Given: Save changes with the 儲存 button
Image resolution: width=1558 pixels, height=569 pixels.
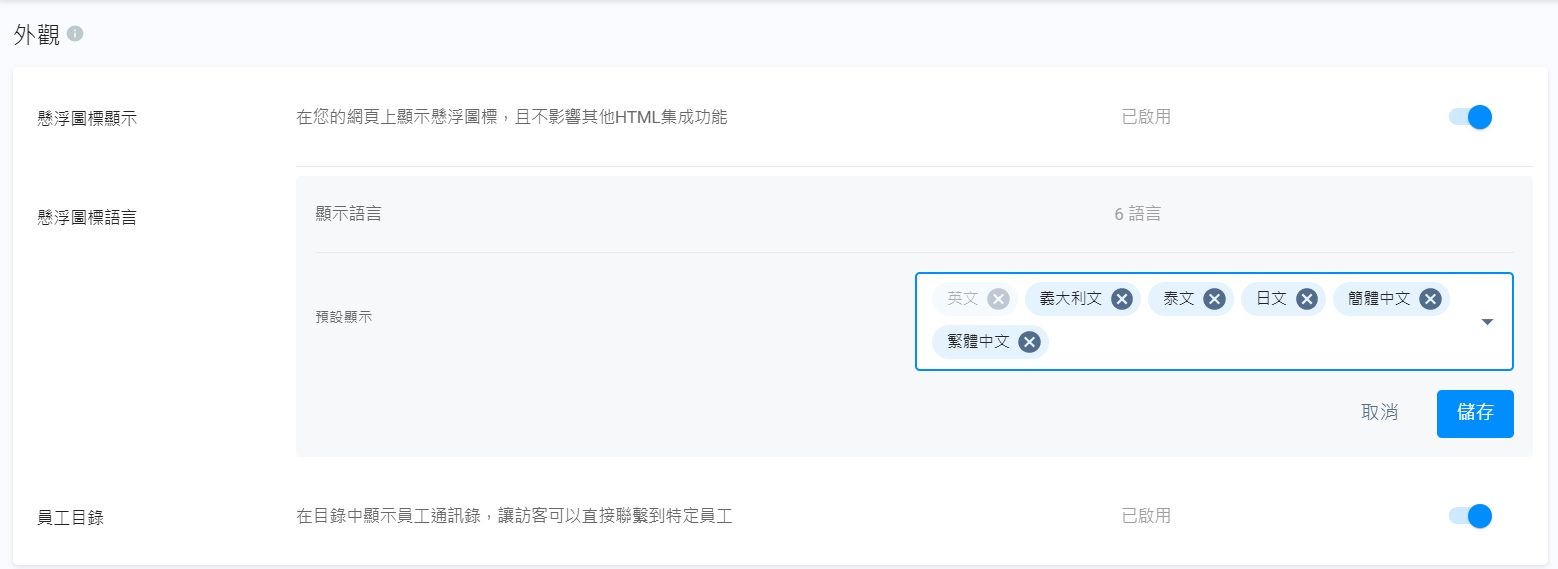Looking at the screenshot, I should 1475,413.
